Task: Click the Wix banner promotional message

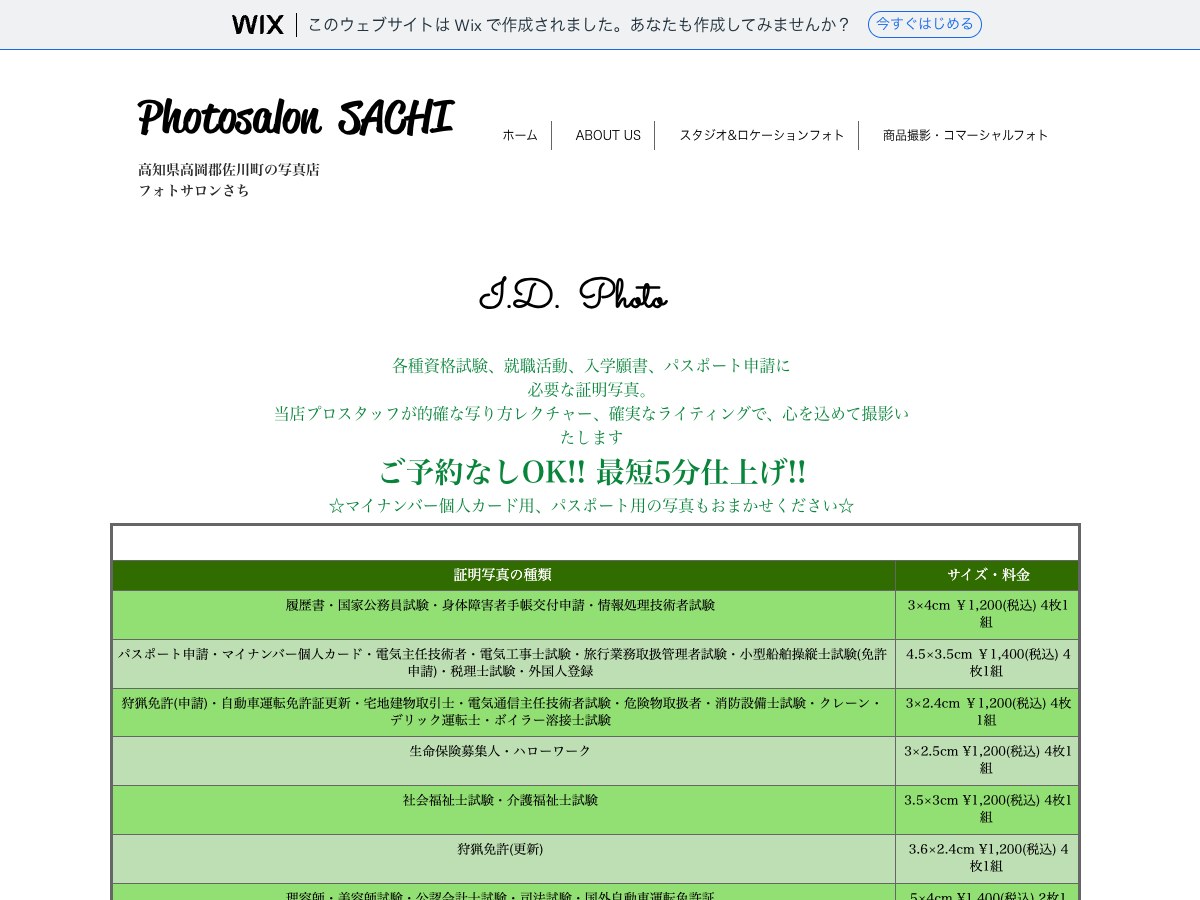Action: 579,25
